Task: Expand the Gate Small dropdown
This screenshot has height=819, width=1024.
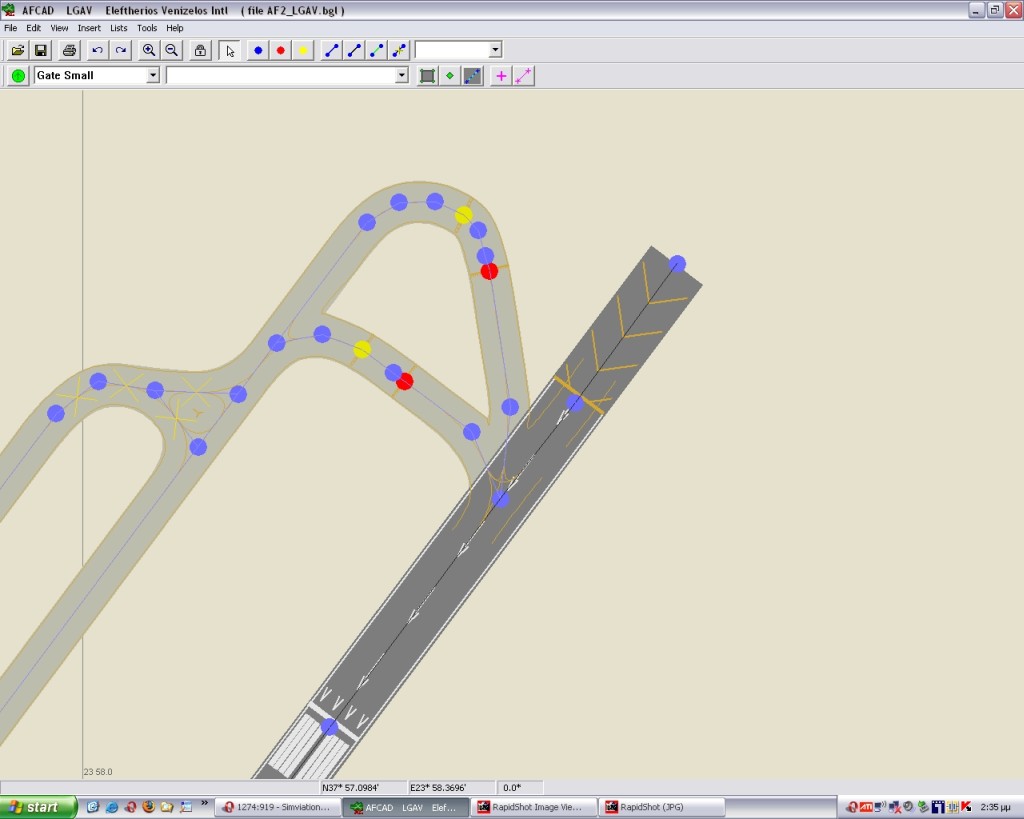Action: pyautogui.click(x=153, y=76)
